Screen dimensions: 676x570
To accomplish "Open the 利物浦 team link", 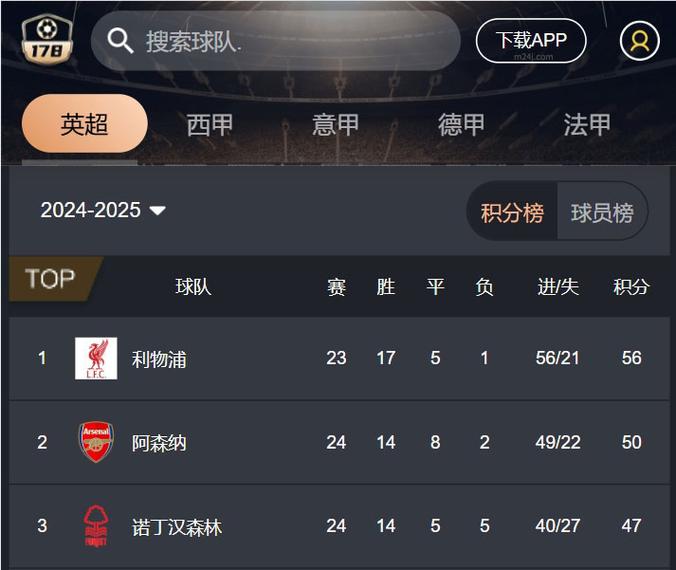I will tap(159, 359).
